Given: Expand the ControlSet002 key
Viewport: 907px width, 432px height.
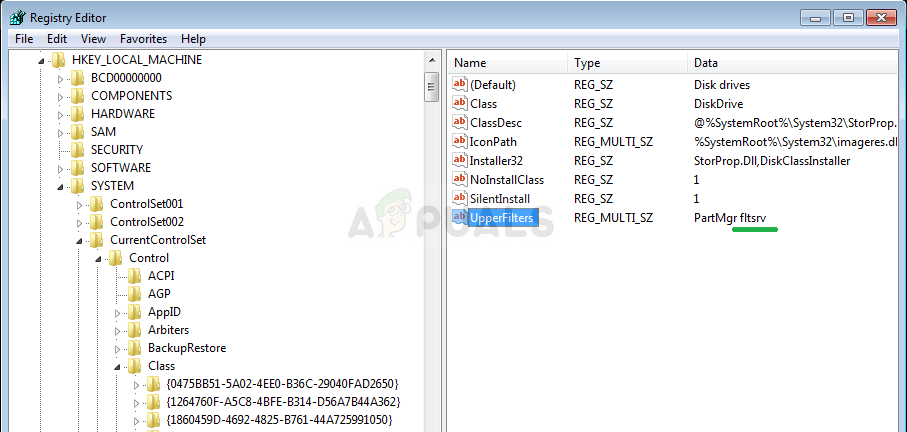Looking at the screenshot, I should click(79, 222).
